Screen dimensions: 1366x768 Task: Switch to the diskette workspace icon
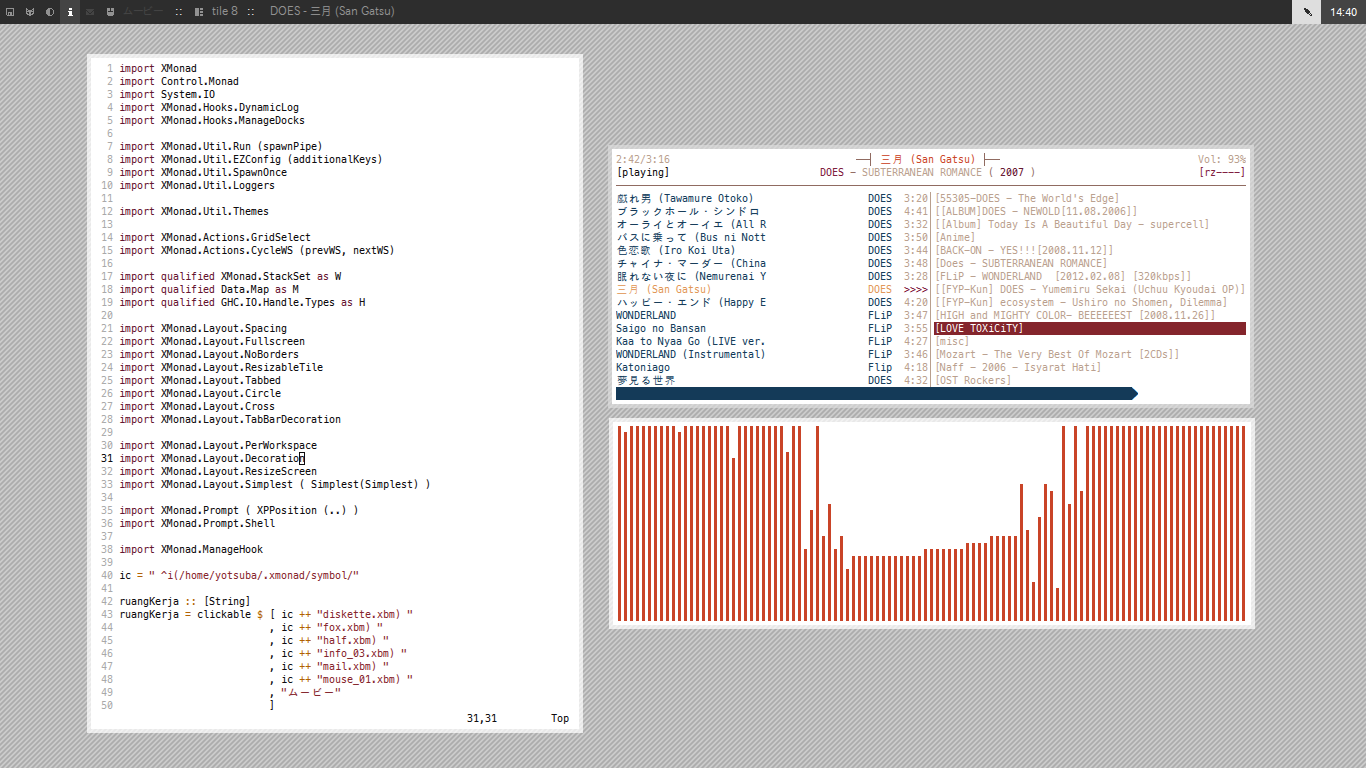coord(10,12)
